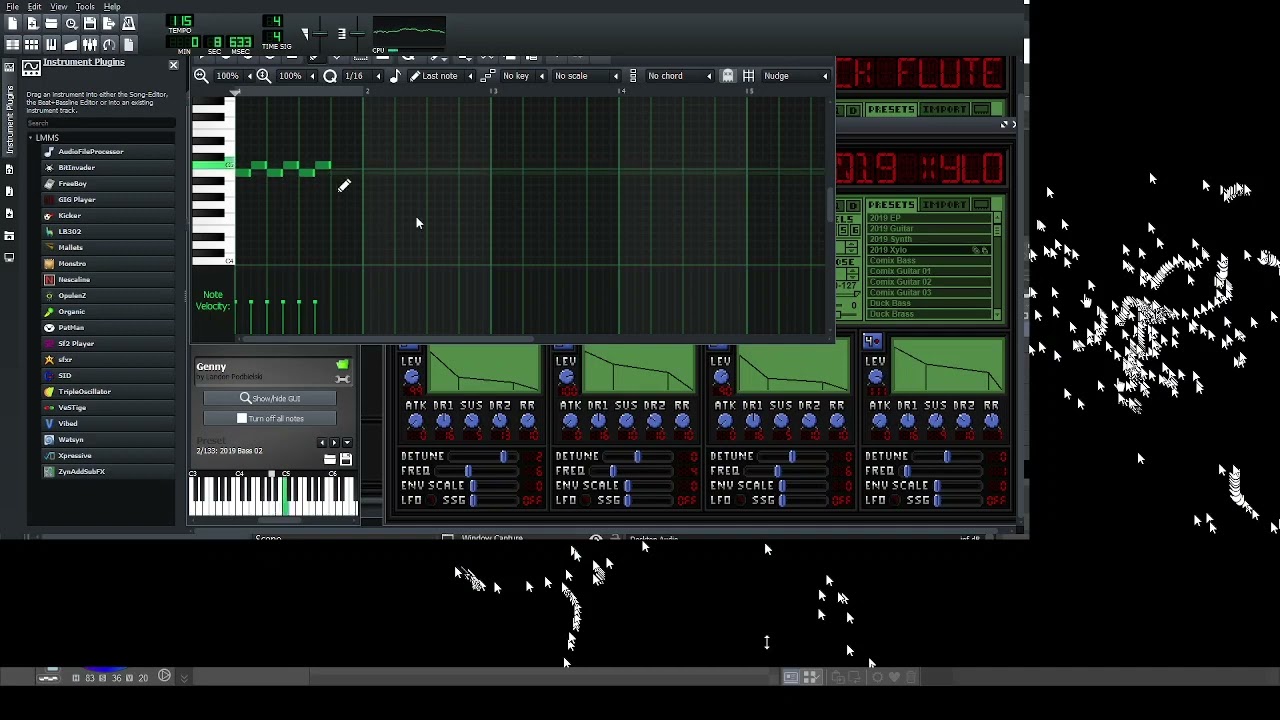Select previous Genny preset arrow
The image size is (1280, 720).
[x=322, y=443]
